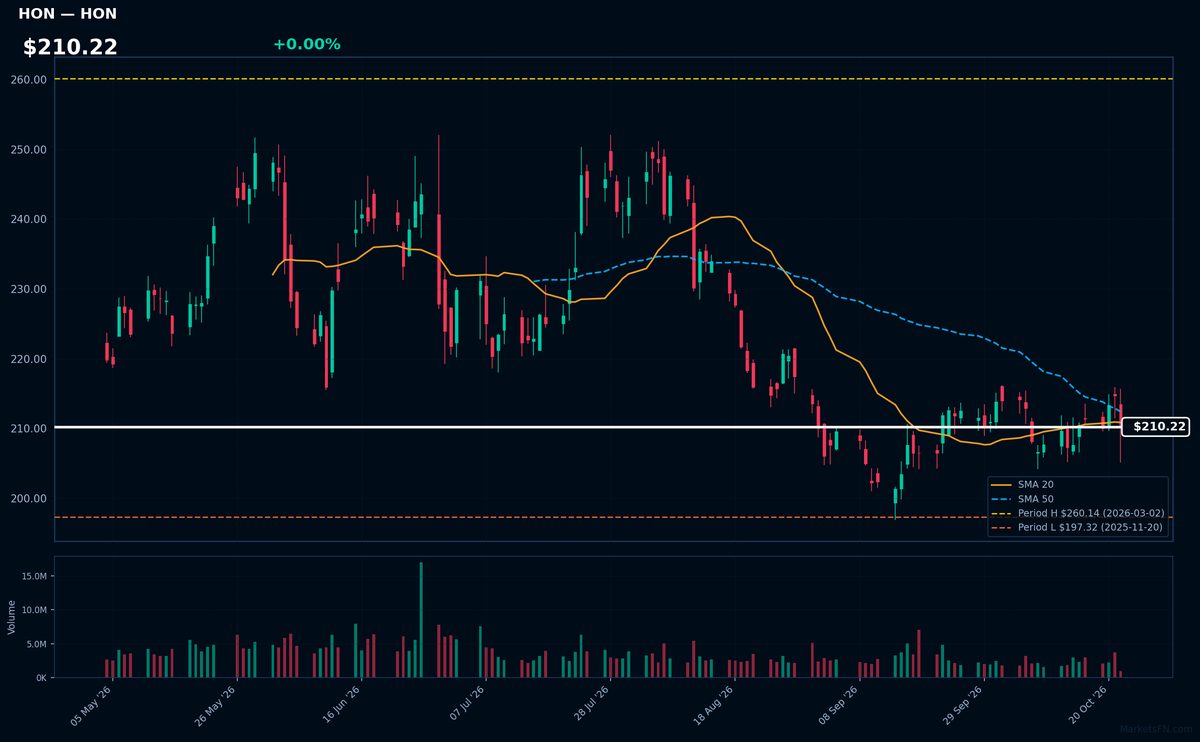Pick the 28 Jul '26 date label
Viewport: 1200px width, 742px height.
590,705
